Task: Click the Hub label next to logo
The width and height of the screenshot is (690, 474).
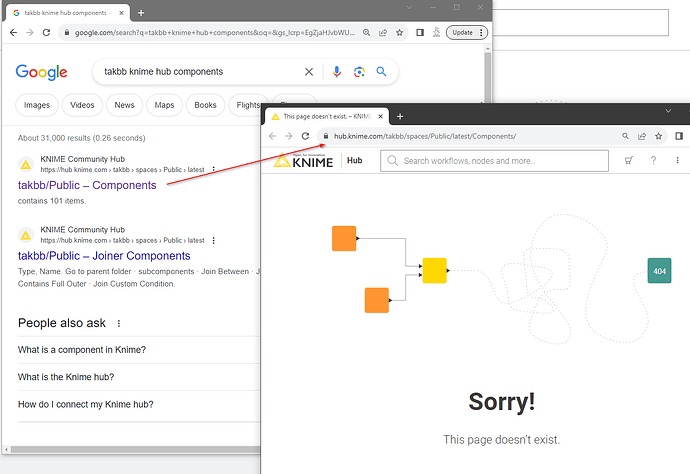Action: 354,160
